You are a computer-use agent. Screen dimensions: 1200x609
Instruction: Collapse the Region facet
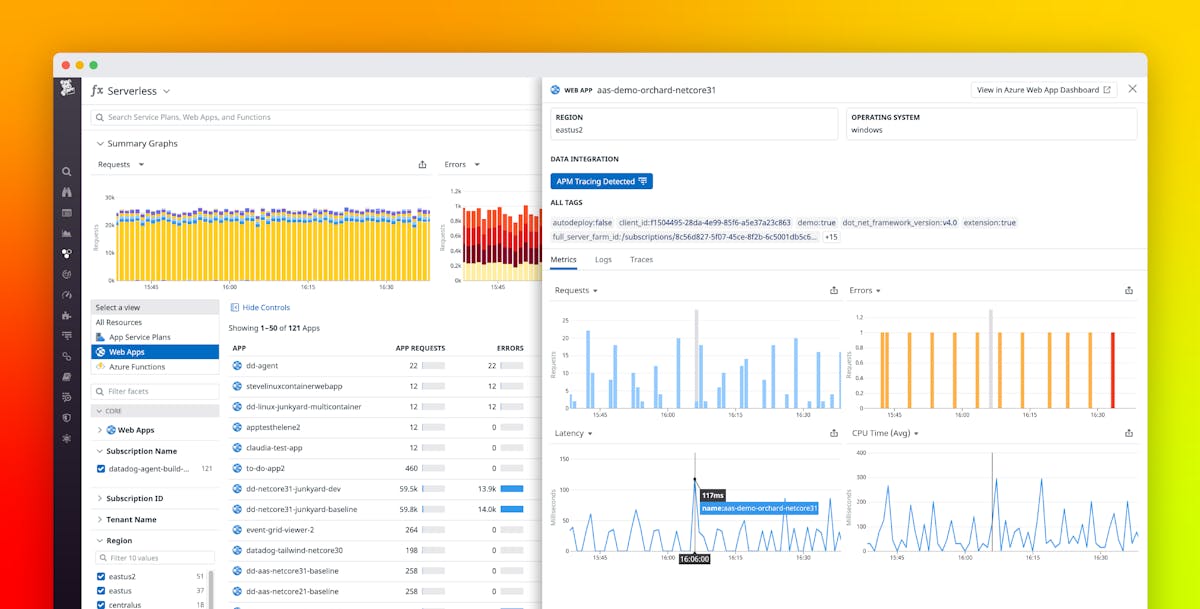(100, 540)
